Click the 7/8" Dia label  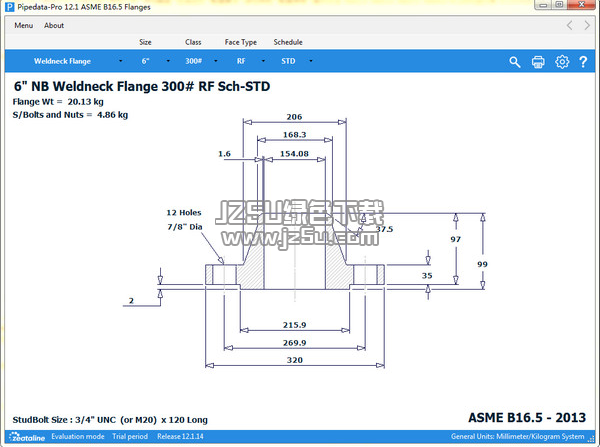(x=185, y=227)
